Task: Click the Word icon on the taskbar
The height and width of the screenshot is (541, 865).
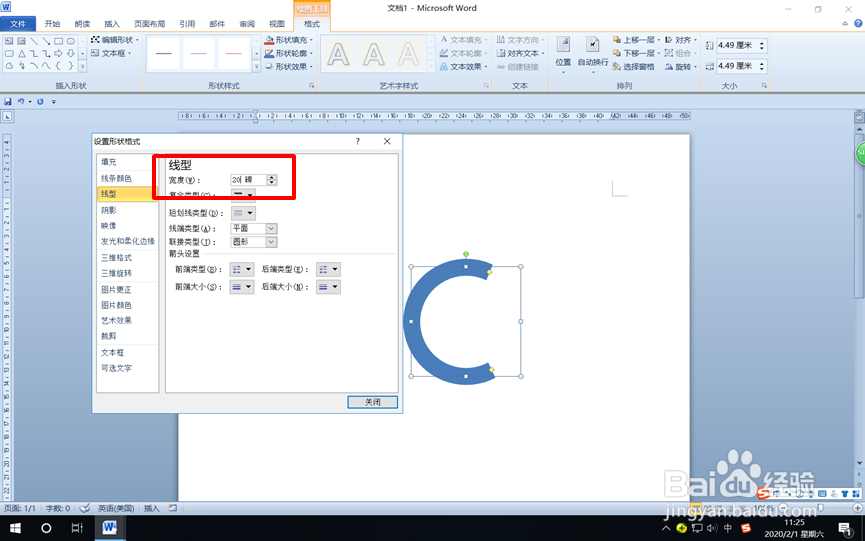Action: click(x=109, y=528)
